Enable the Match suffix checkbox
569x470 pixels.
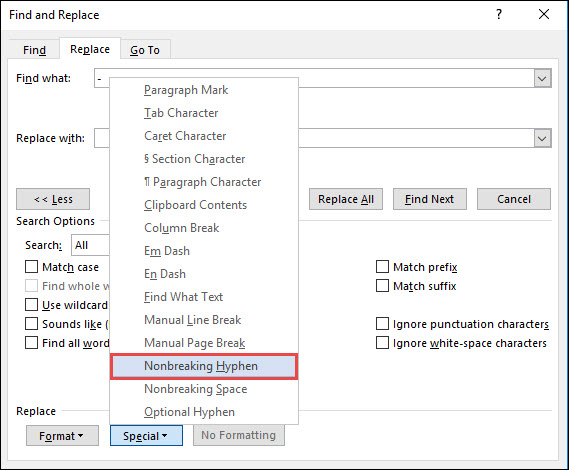382,286
